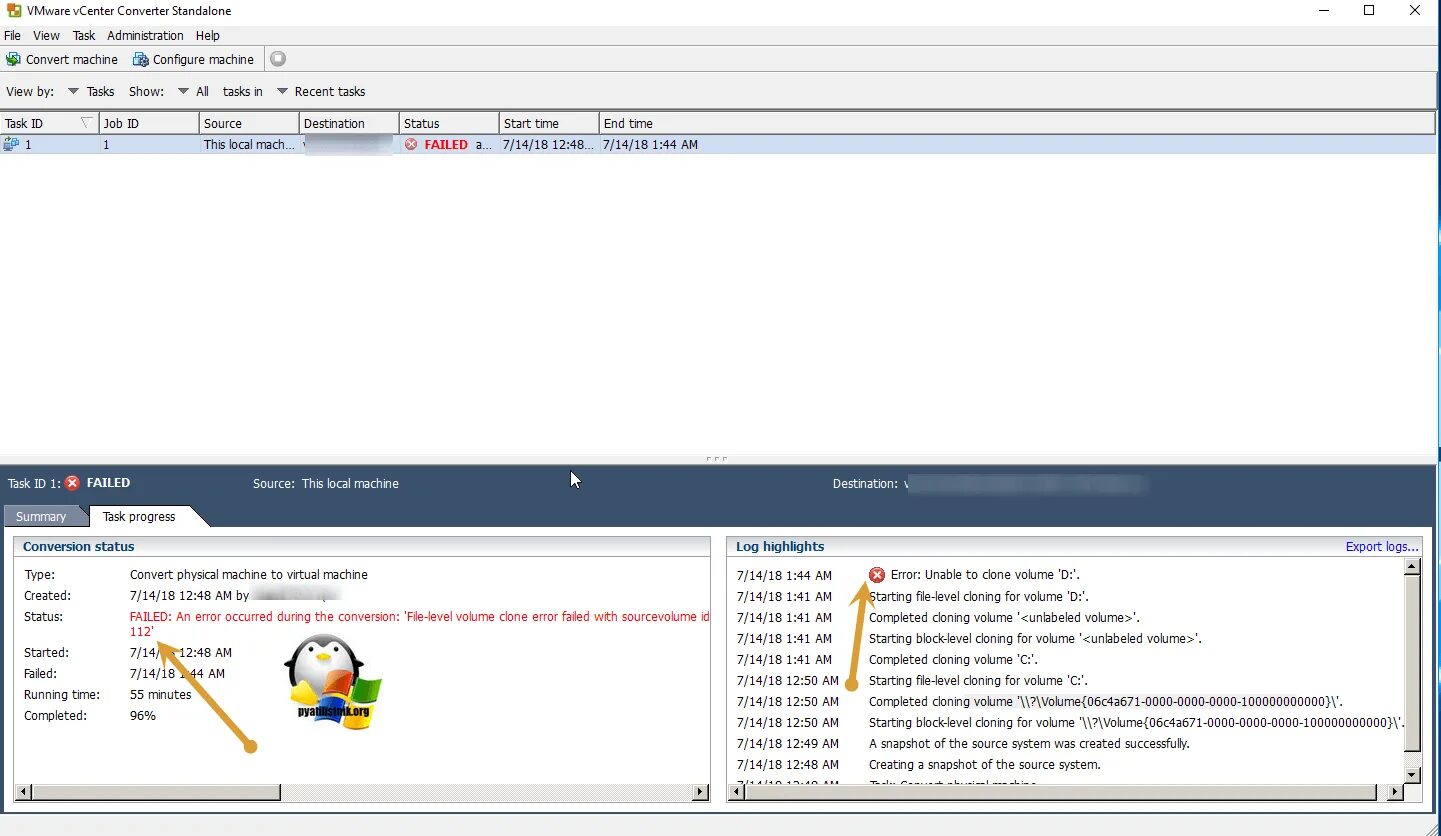
Task: Click Log highlights scroll up arrow
Action: pyautogui.click(x=1412, y=567)
